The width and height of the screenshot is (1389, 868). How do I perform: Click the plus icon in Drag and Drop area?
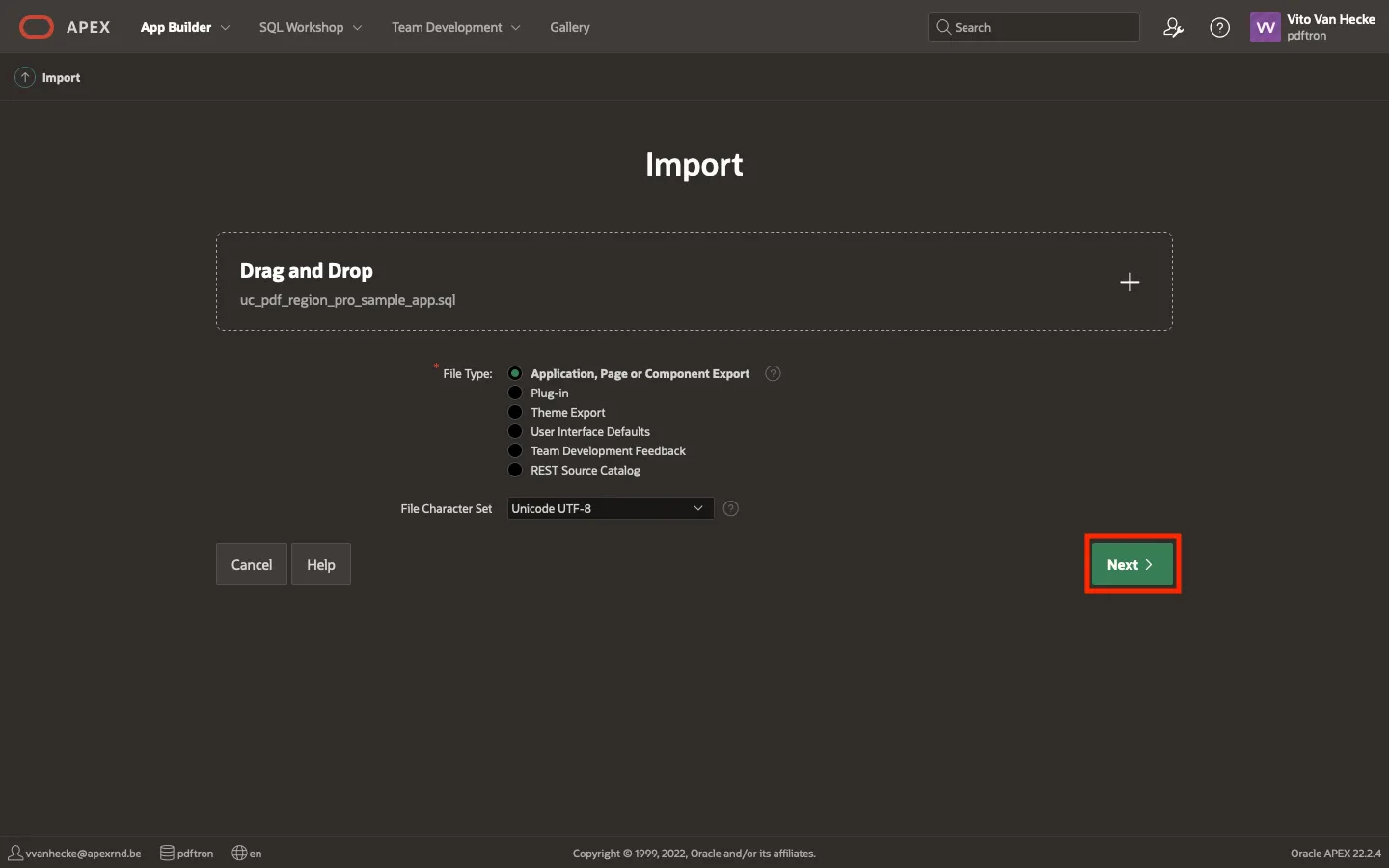pos(1130,282)
